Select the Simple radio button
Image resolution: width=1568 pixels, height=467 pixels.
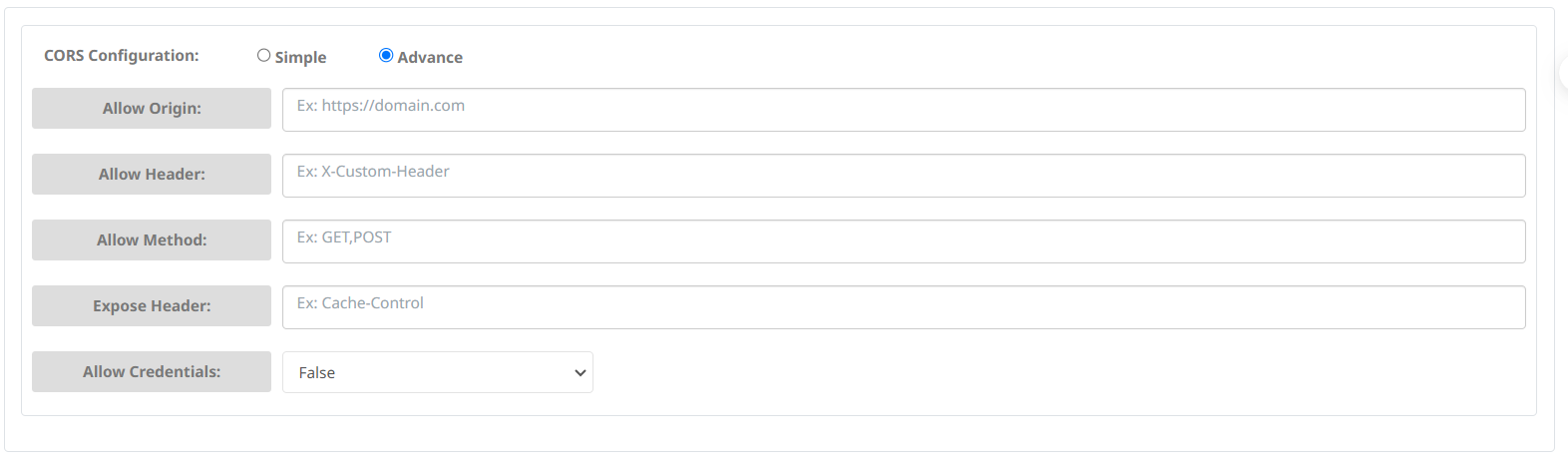pyautogui.click(x=263, y=56)
